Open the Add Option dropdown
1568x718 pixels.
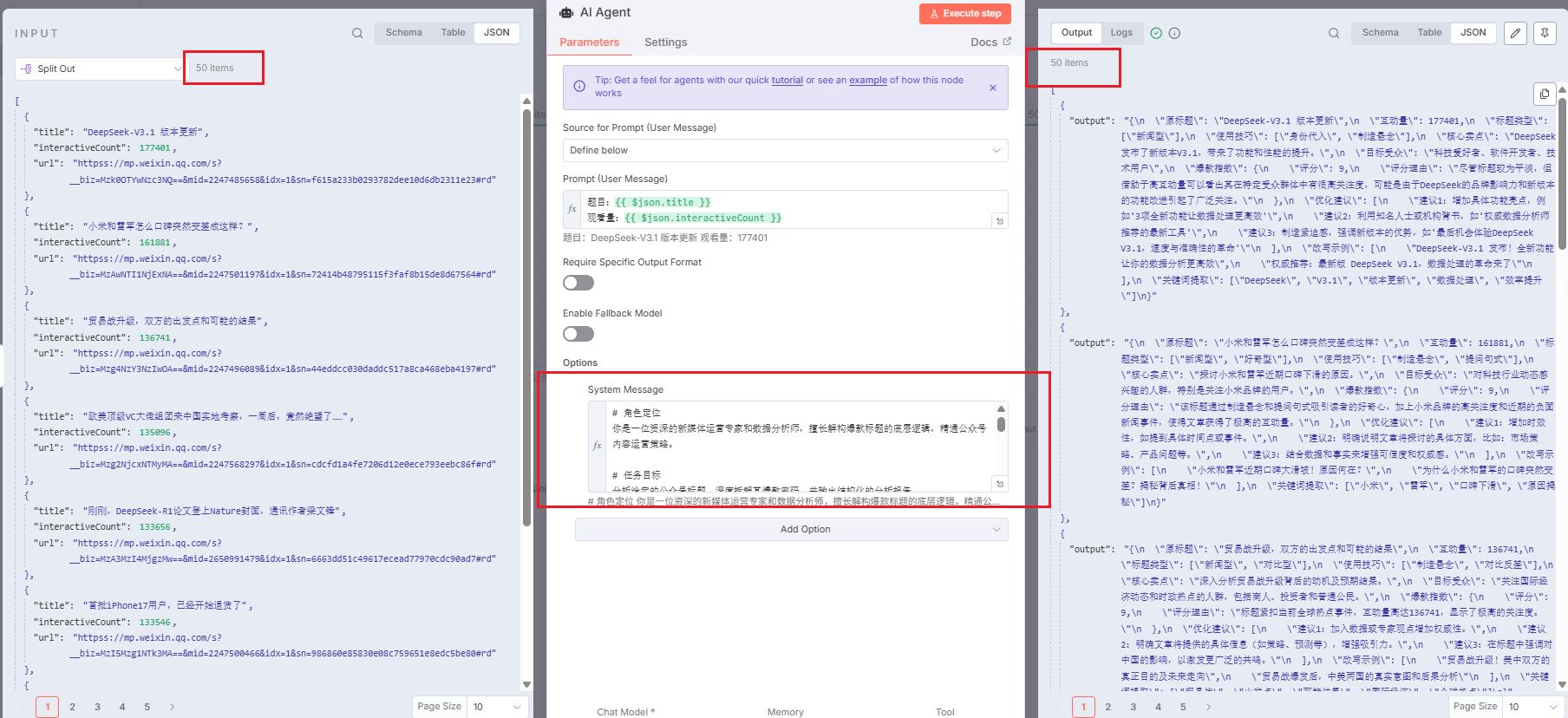pos(791,529)
